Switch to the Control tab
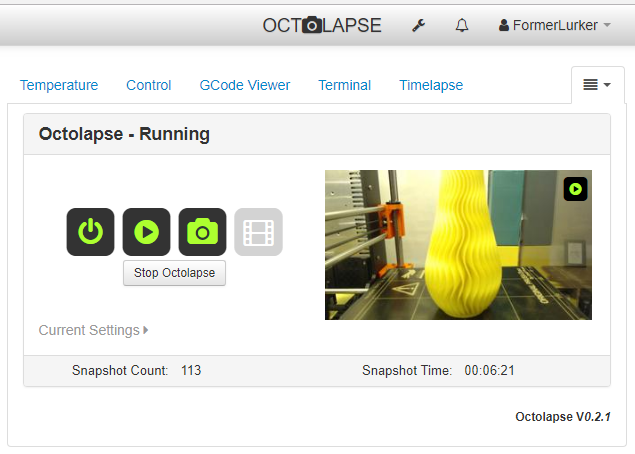Viewport: 635px width, 454px height. (149, 85)
